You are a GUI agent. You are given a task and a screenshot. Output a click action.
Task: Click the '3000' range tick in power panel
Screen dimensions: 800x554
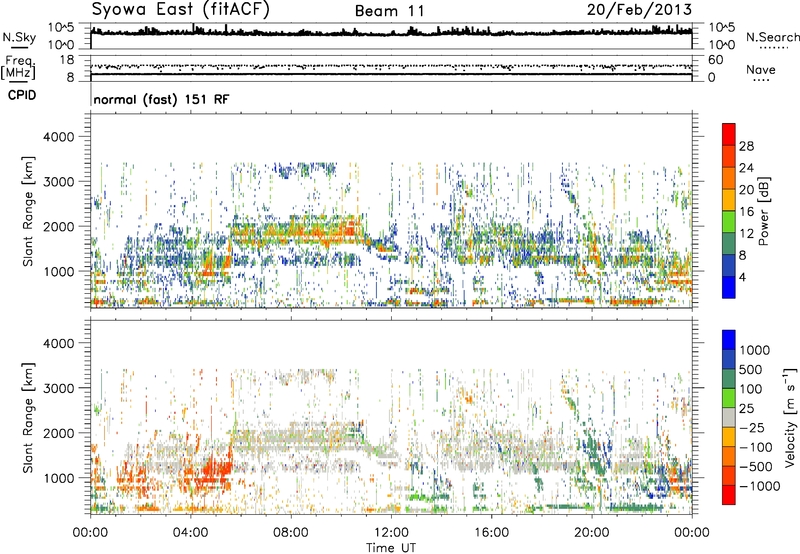pyautogui.click(x=59, y=182)
